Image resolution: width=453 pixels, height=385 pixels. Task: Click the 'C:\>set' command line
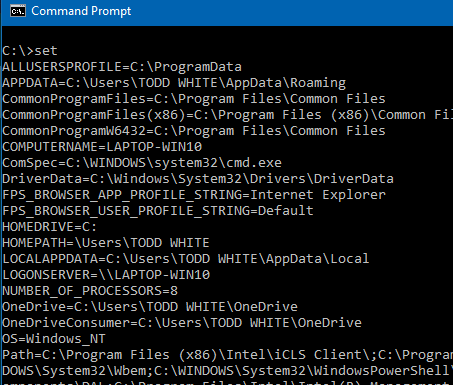[x=30, y=51]
